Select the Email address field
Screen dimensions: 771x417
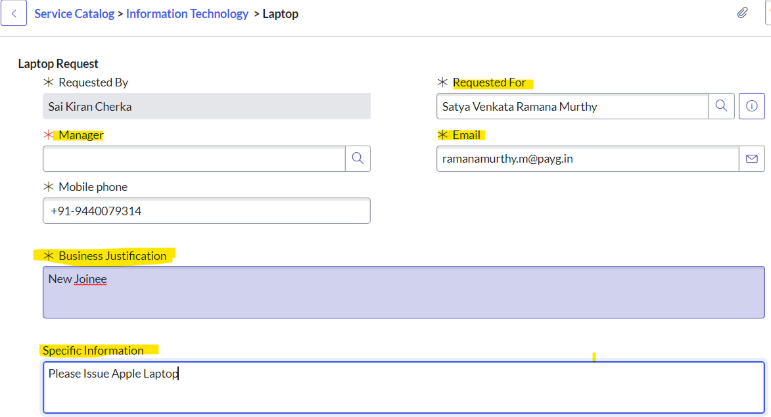[x=586, y=158]
